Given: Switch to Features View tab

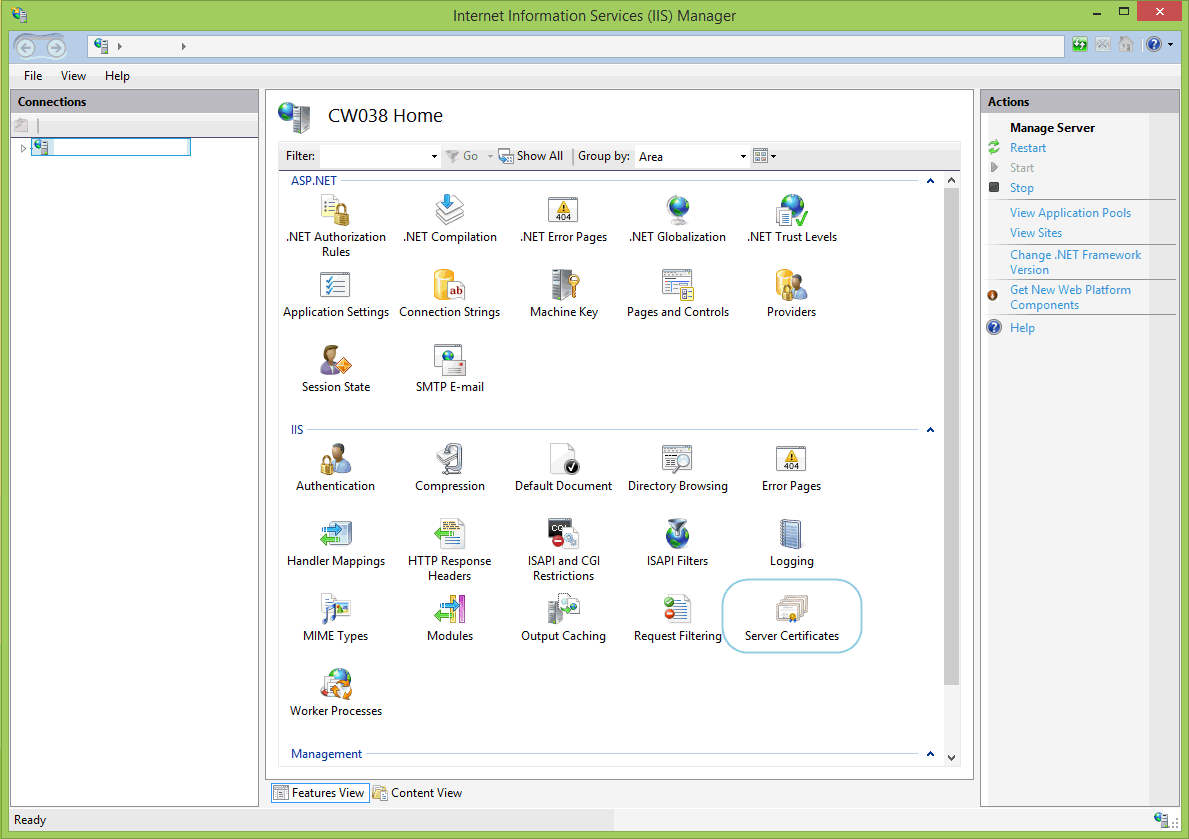Looking at the screenshot, I should (320, 793).
